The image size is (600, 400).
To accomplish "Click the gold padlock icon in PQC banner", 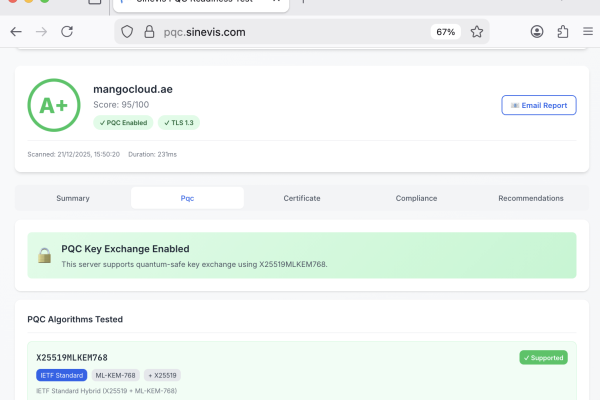I will point(45,256).
